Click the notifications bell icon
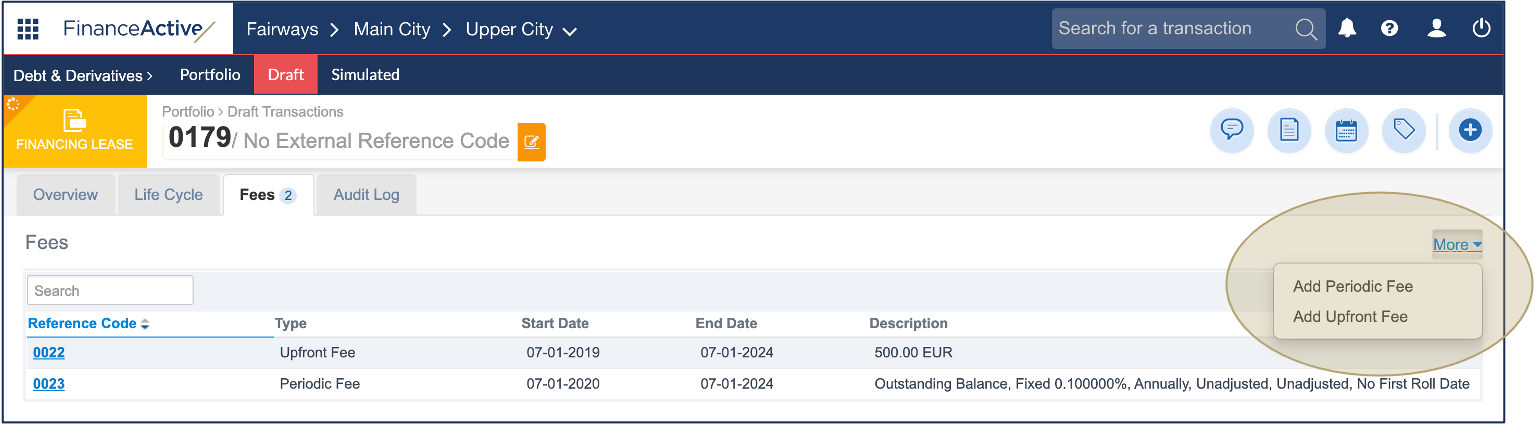Viewport: 1535px width, 424px height. (1347, 28)
